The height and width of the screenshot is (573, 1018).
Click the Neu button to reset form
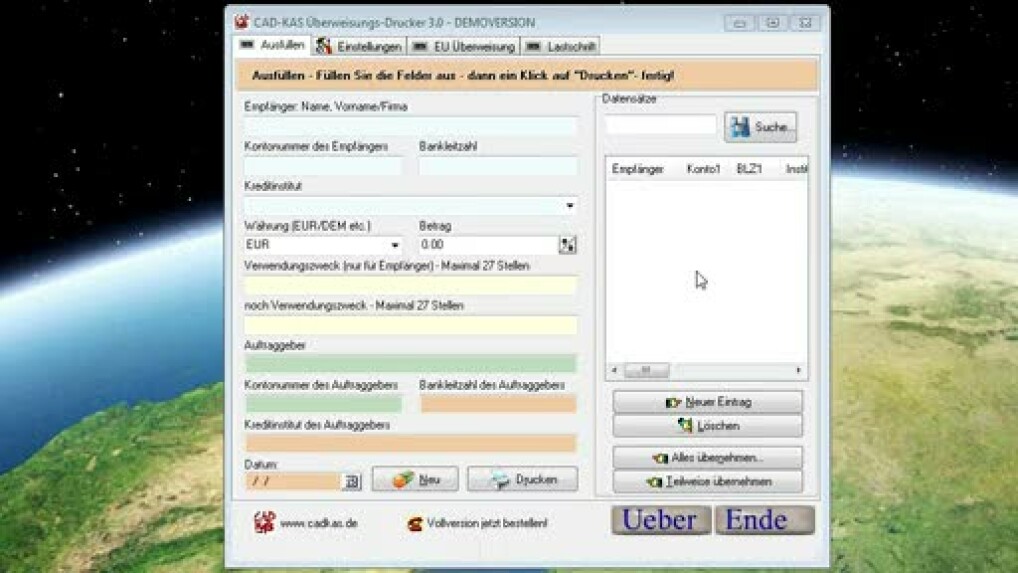[415, 479]
